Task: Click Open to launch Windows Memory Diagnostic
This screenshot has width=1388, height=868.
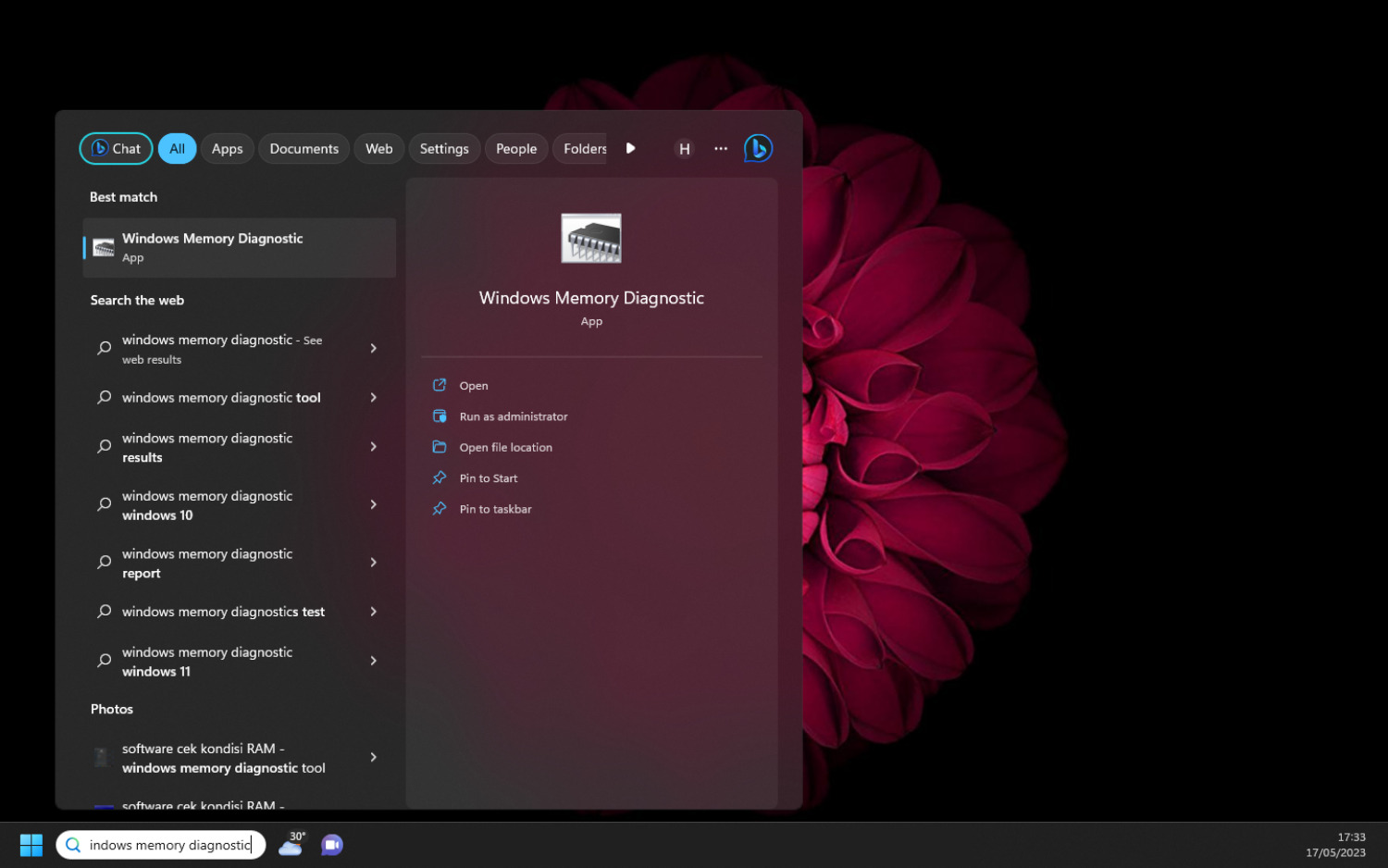Action: click(473, 385)
